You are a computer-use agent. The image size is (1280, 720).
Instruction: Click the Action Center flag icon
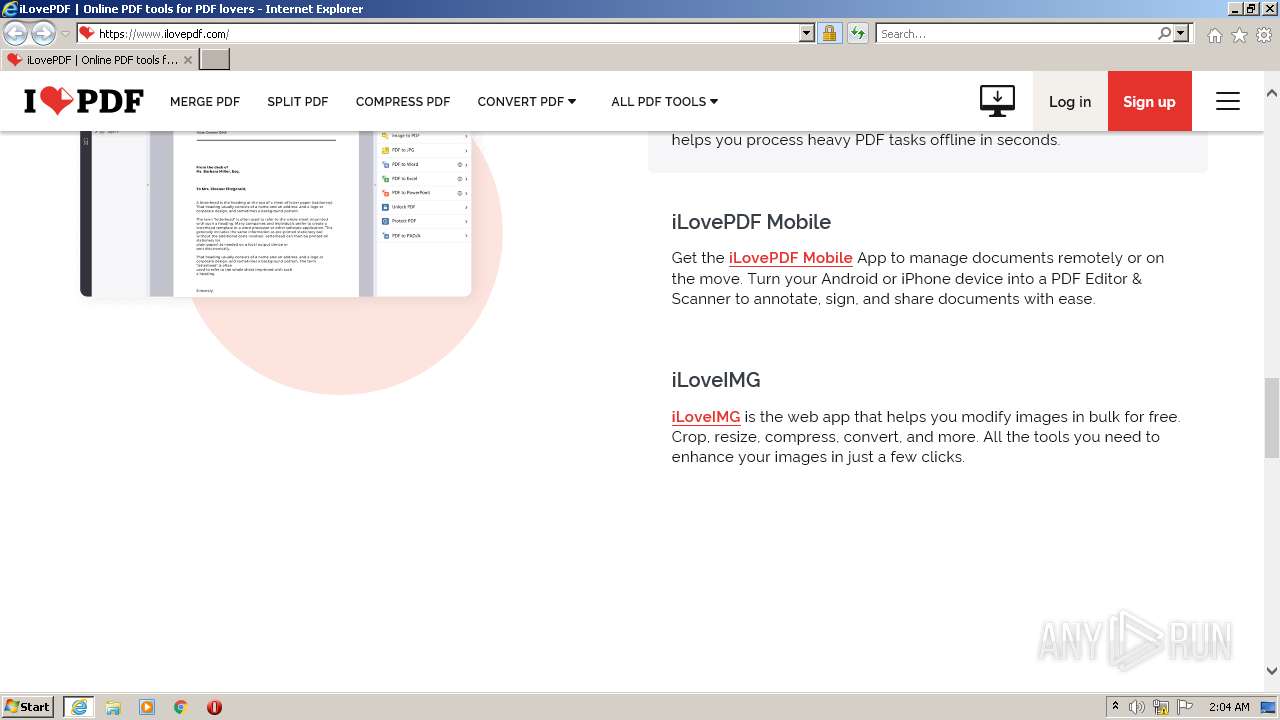click(x=1185, y=707)
